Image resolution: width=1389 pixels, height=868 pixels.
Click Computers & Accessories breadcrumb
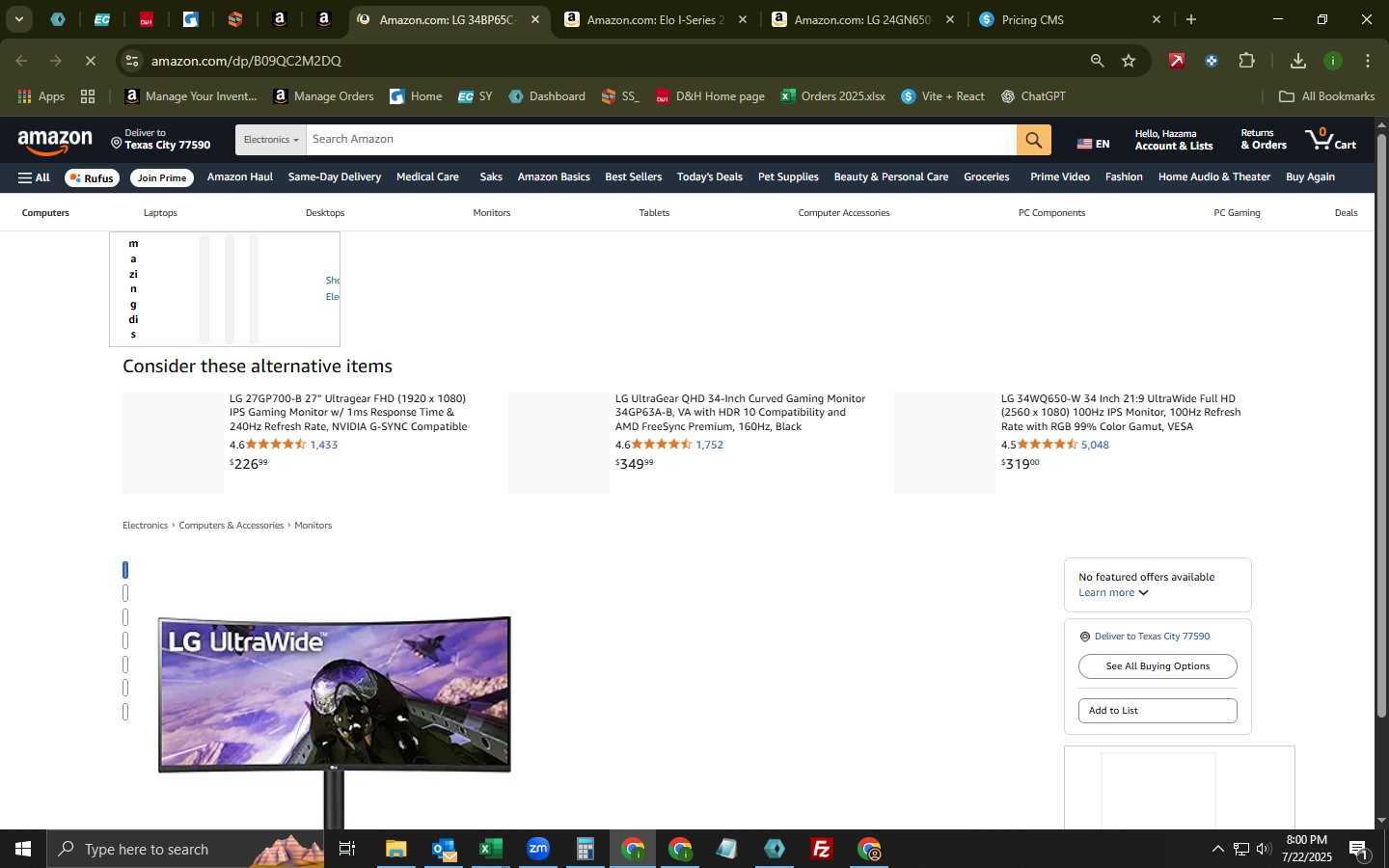231,526
